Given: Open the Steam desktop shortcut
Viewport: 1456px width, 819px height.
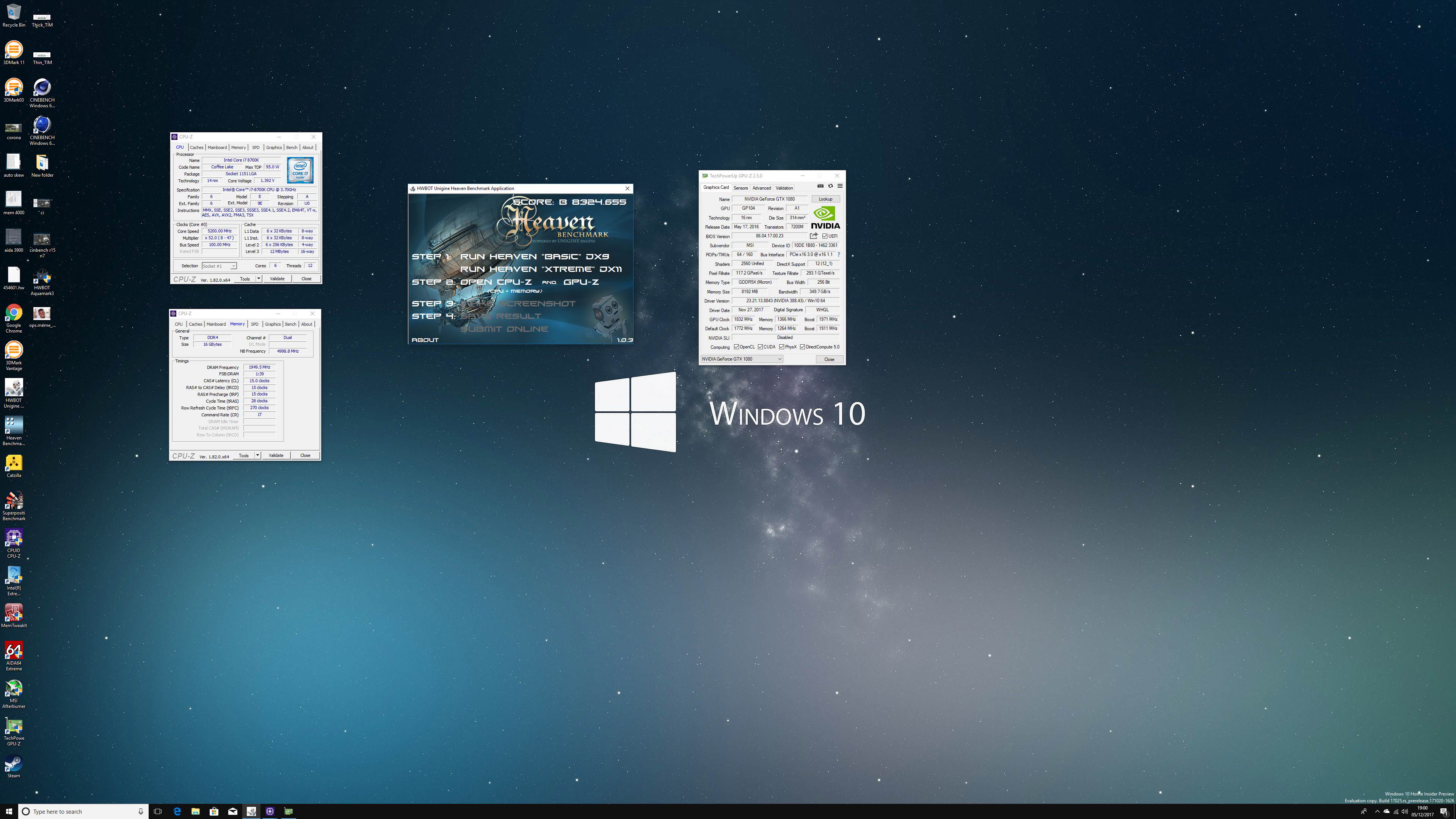Looking at the screenshot, I should tap(14, 766).
